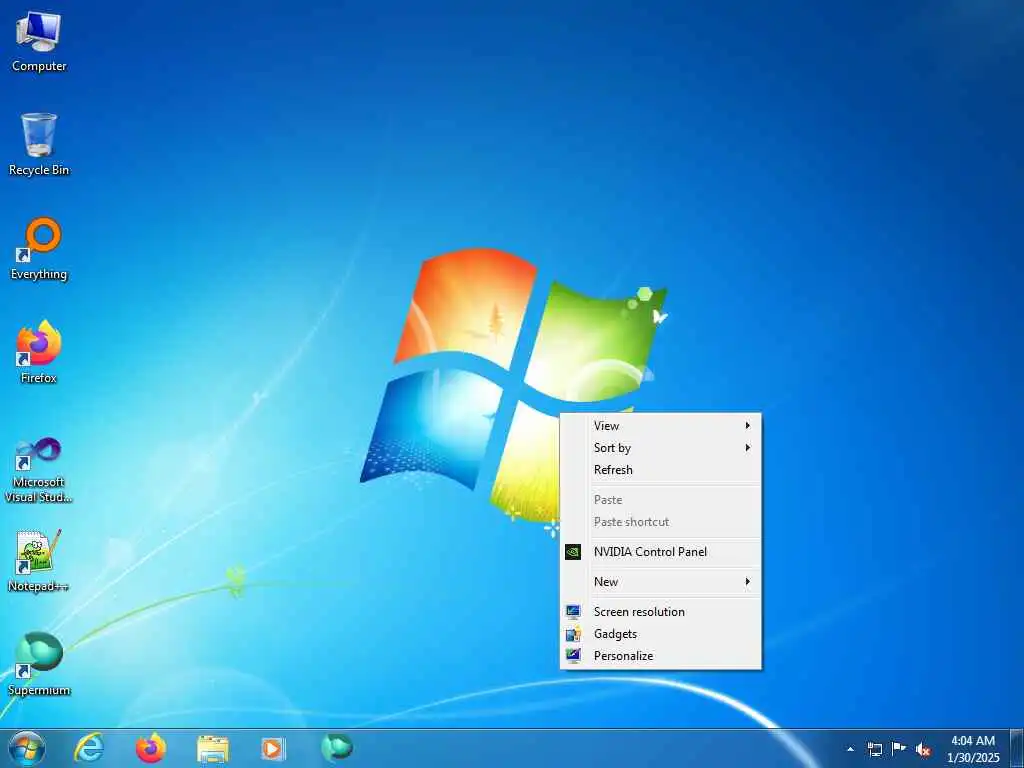The image size is (1024, 768).
Task: Open Windows Media Player from taskbar
Action: (273, 748)
